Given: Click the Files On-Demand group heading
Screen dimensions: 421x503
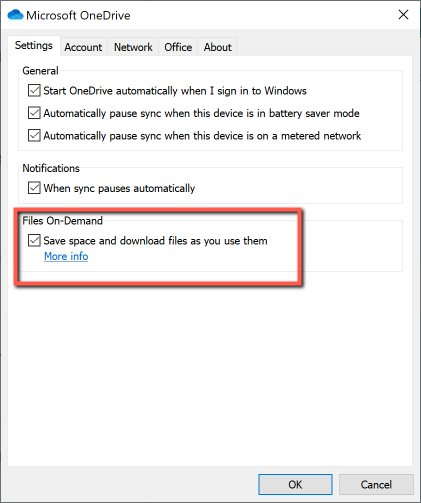Looking at the screenshot, I should (62, 221).
